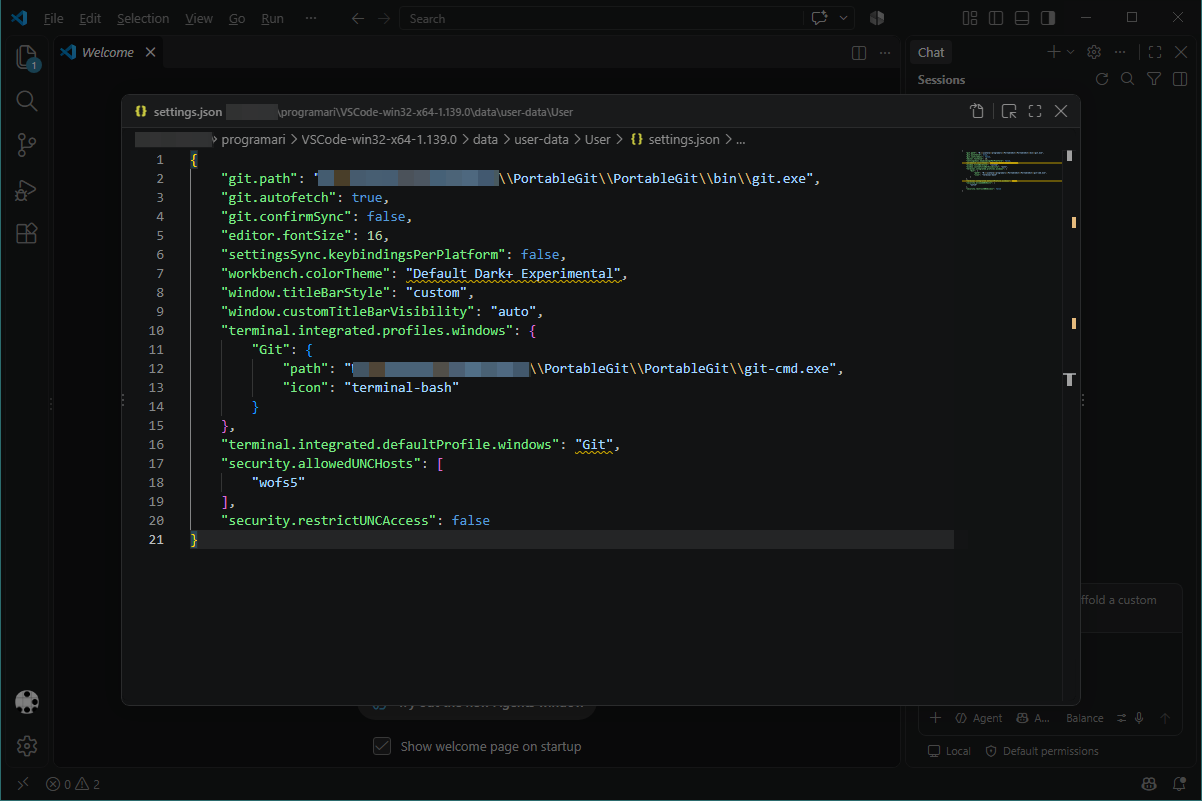Open errors and warnings in status bar

click(x=73, y=785)
